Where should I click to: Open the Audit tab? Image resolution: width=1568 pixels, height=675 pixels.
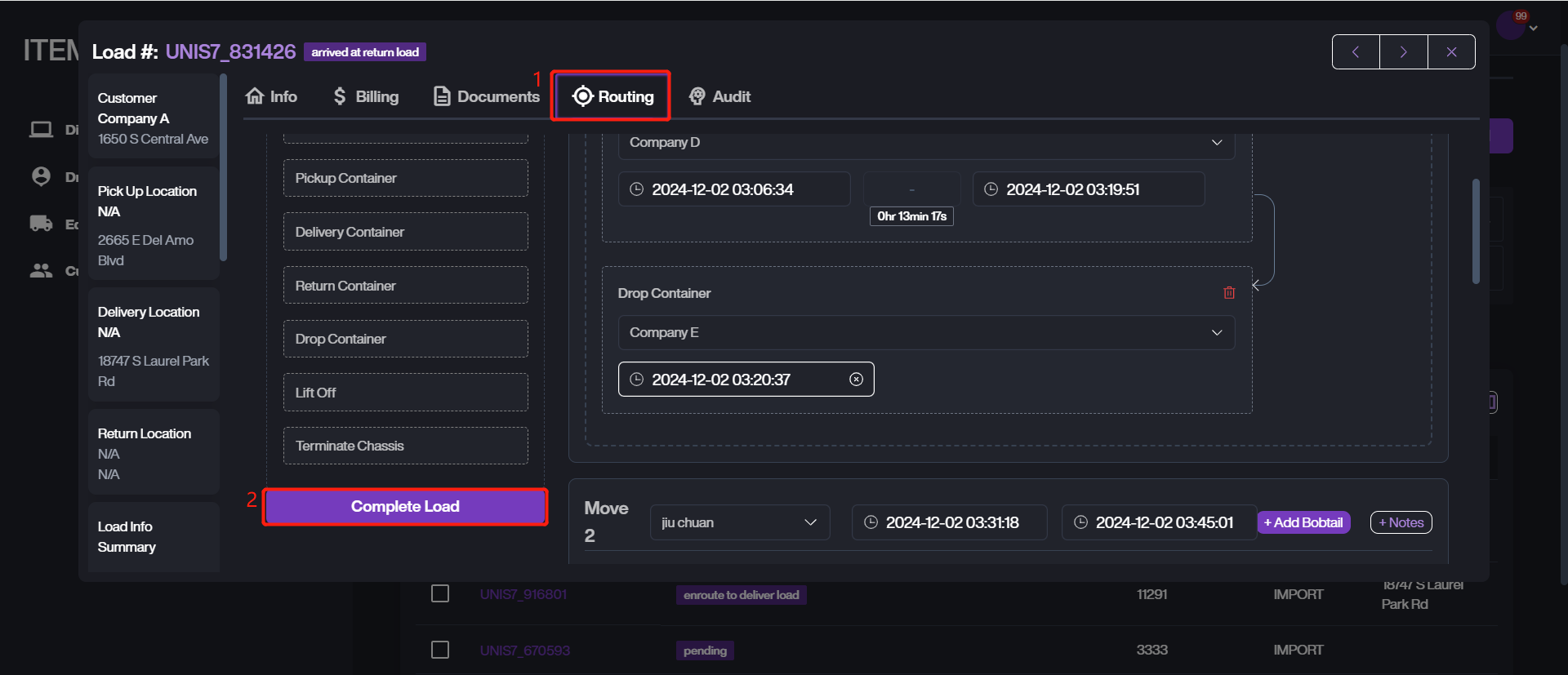tap(719, 96)
